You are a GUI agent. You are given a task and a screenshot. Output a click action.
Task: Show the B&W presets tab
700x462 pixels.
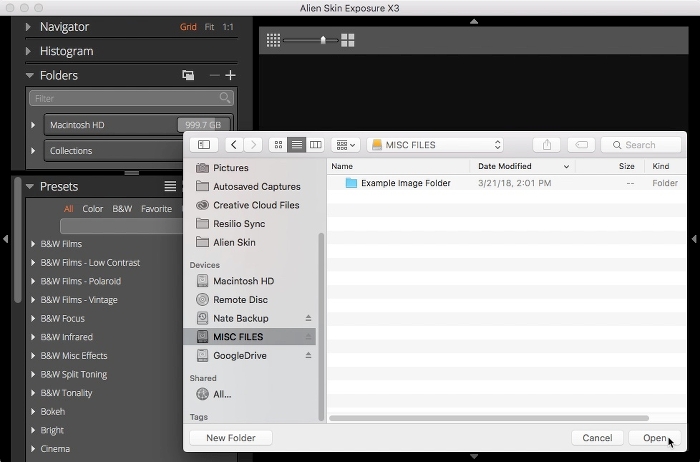pyautogui.click(x=122, y=209)
